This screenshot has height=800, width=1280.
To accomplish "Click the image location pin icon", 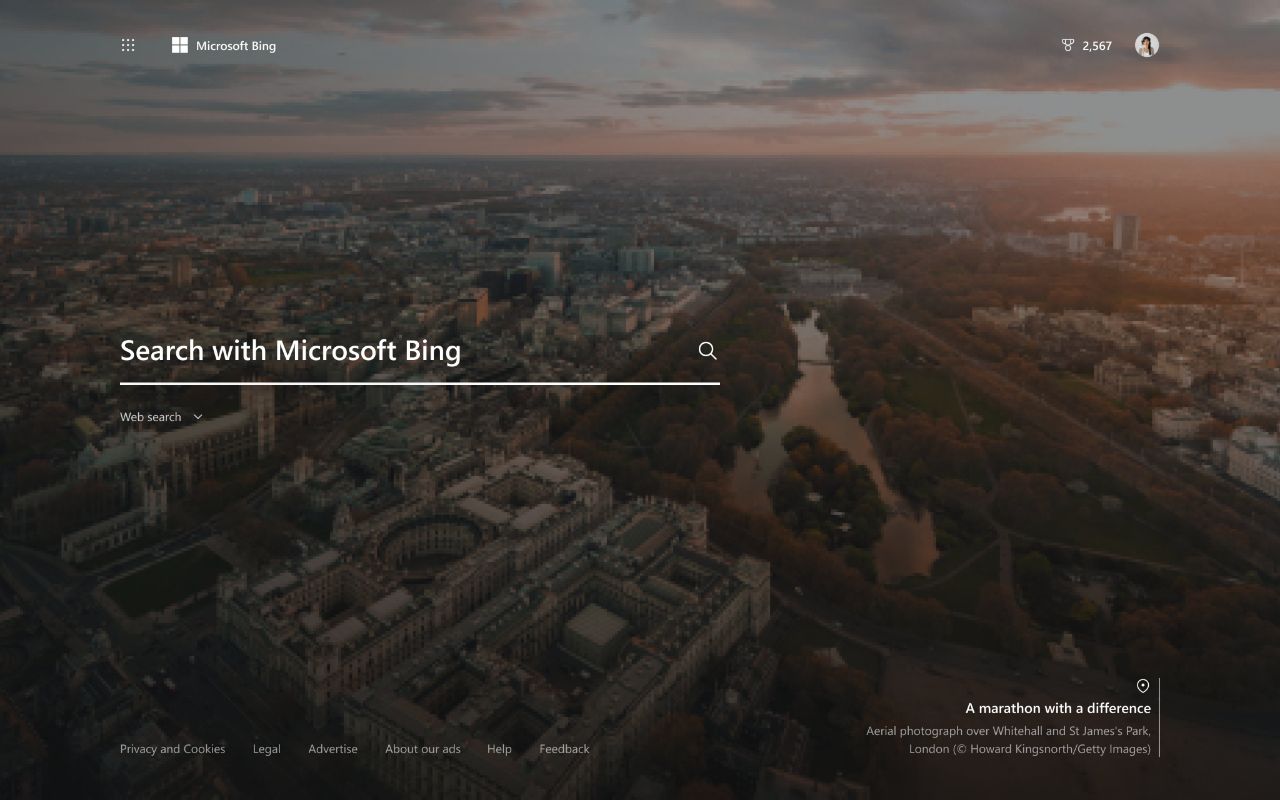I will 1143,686.
